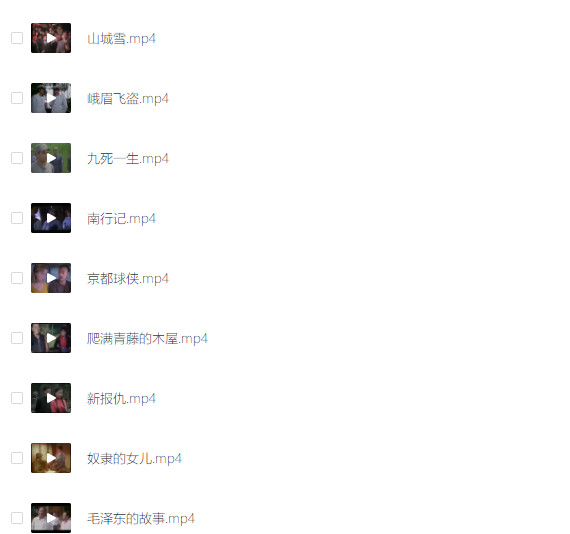Play the 新报仇.mp4 video thumbnail

pyautogui.click(x=51, y=398)
